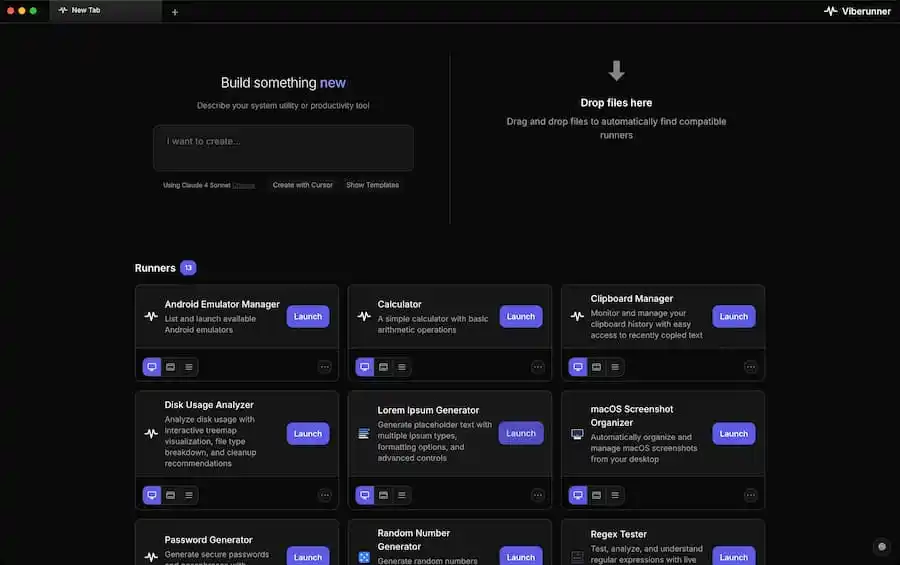Click the Drop files here heading
900x565 pixels.
616,103
